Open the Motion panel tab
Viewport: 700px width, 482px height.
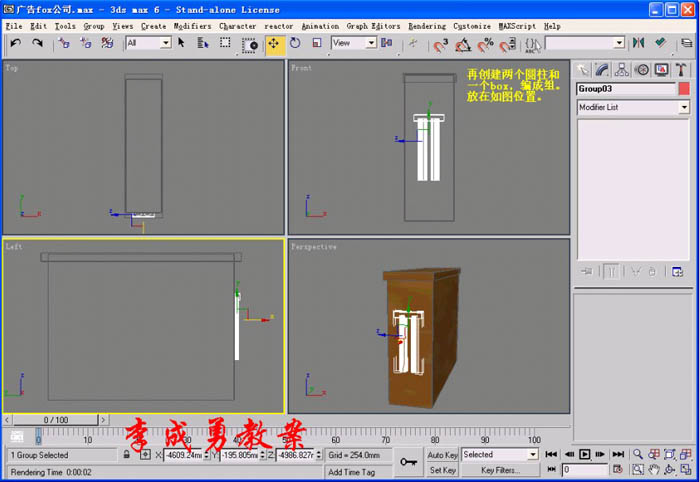(x=642, y=70)
